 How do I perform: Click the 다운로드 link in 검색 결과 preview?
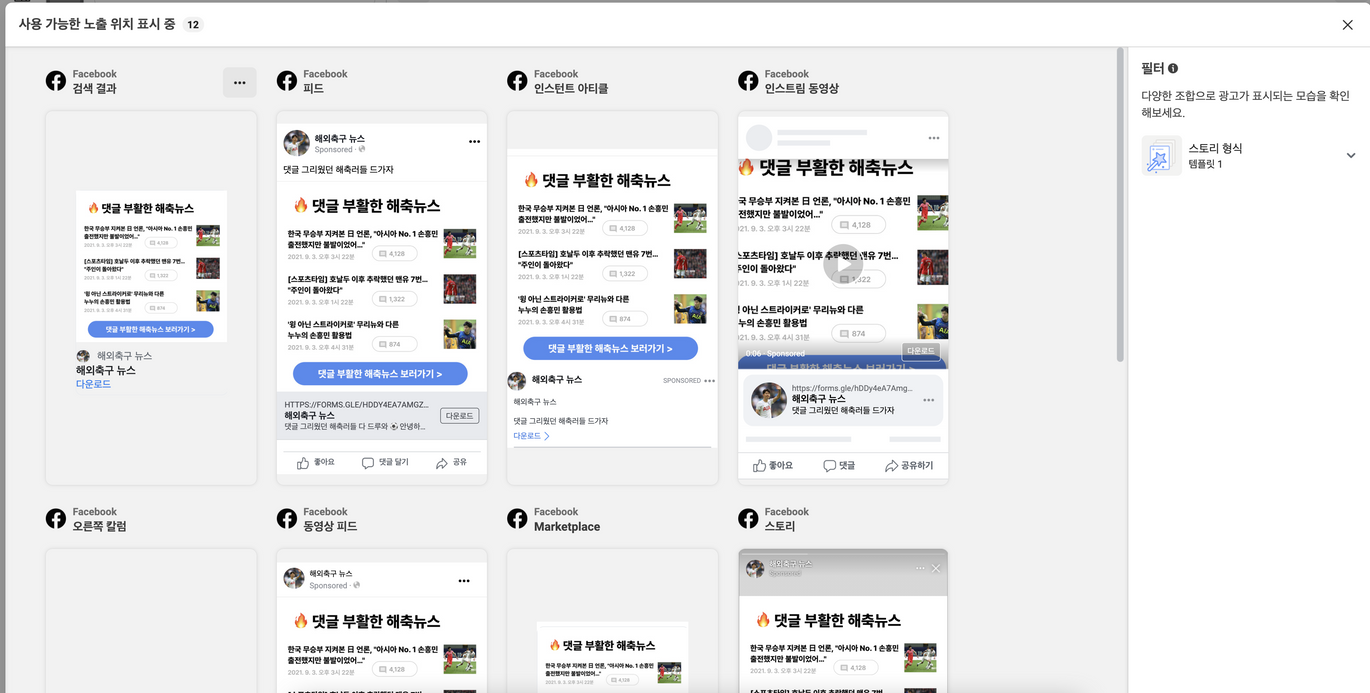pyautogui.click(x=93, y=384)
